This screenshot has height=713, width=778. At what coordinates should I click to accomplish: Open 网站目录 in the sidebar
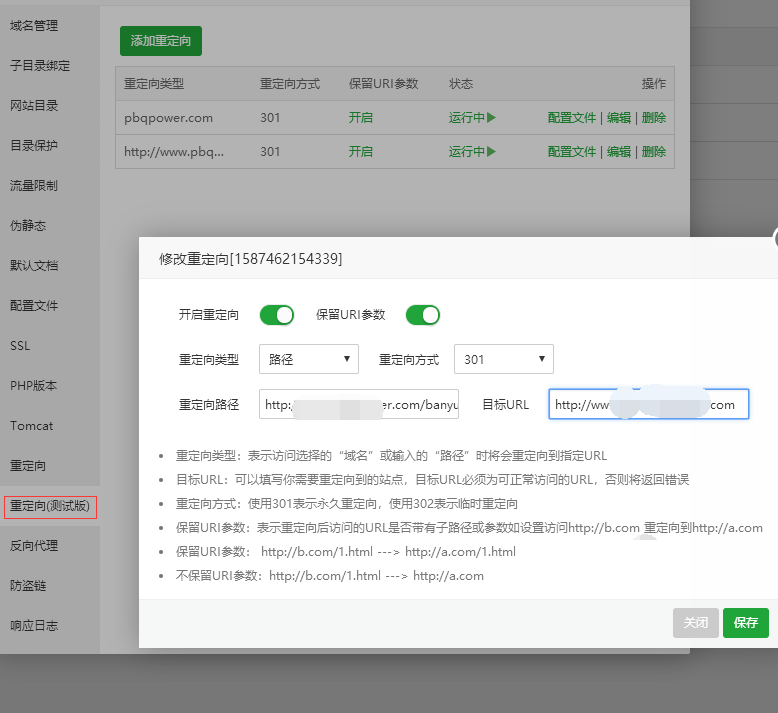[34, 106]
